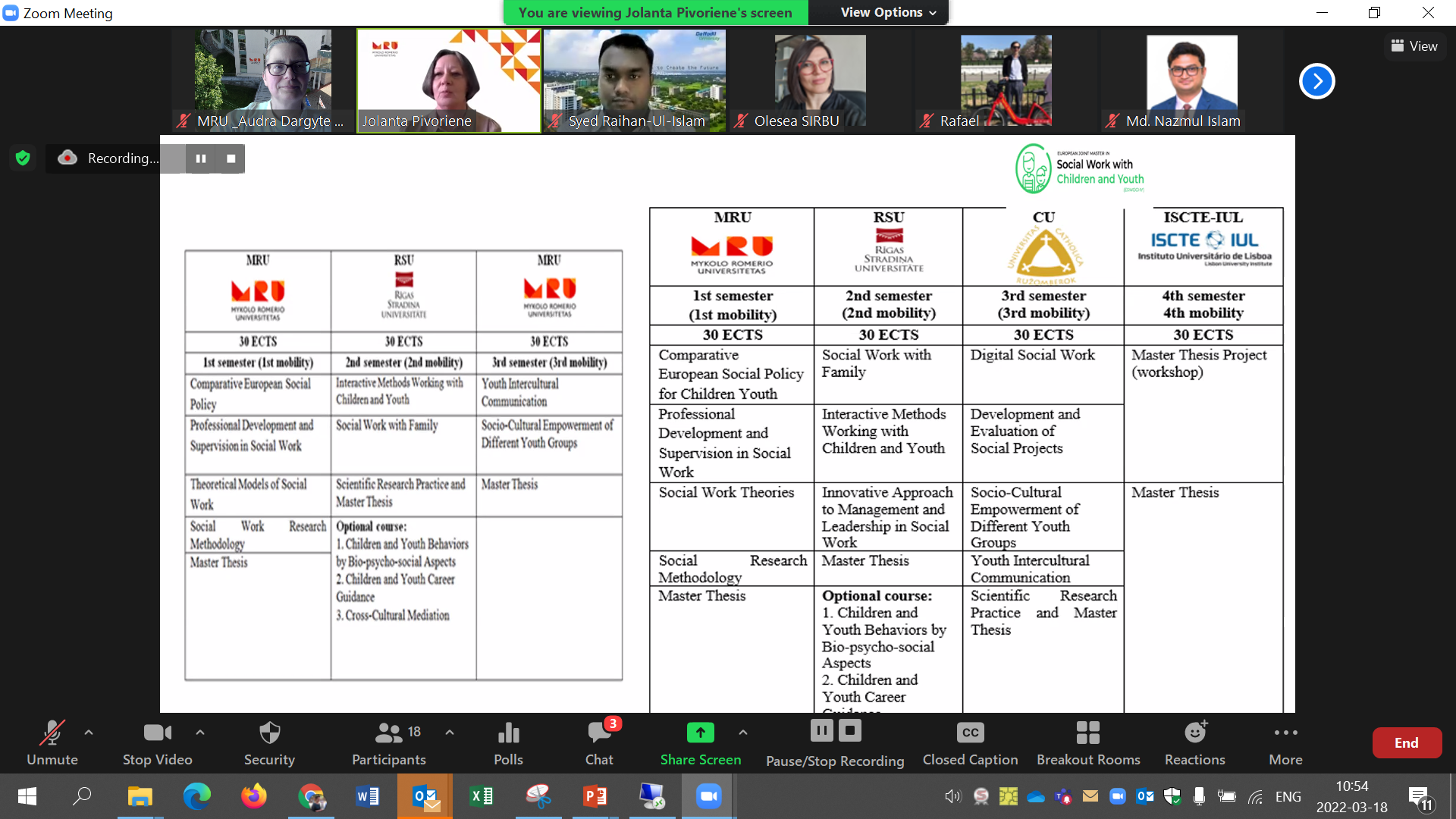Pause the recording in the top indicator
The height and width of the screenshot is (819, 1456).
[201, 158]
